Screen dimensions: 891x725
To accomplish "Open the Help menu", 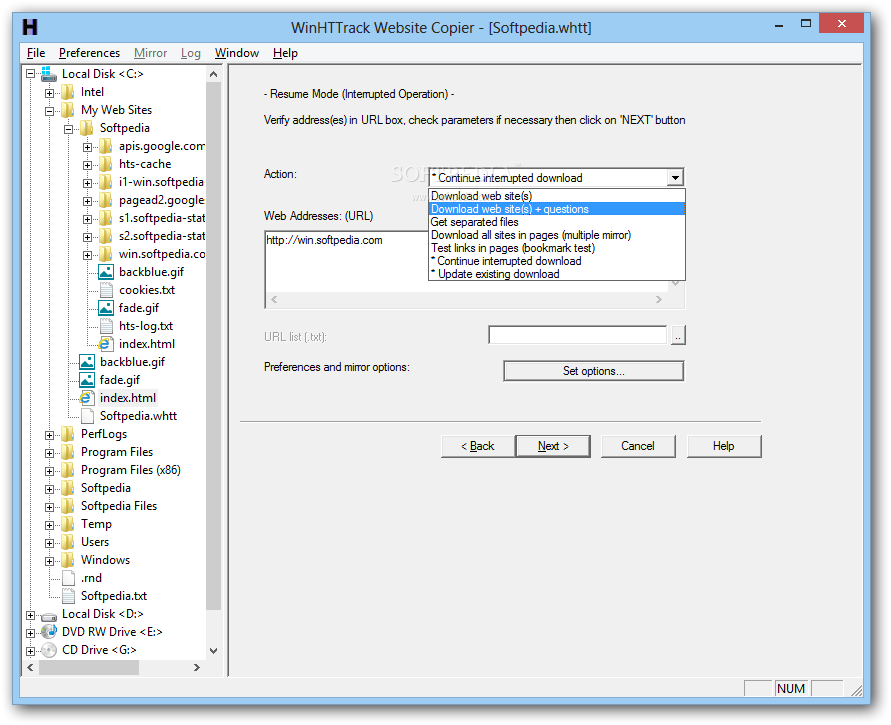I will click(285, 53).
